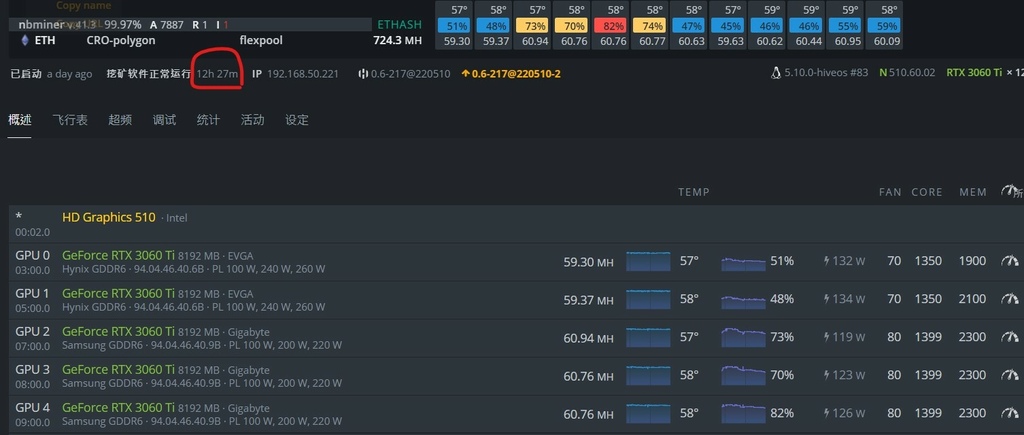This screenshot has height=435, width=1024.
Task: Click GPU 2 GeForce RTX 3060 Ti name
Action: point(118,331)
